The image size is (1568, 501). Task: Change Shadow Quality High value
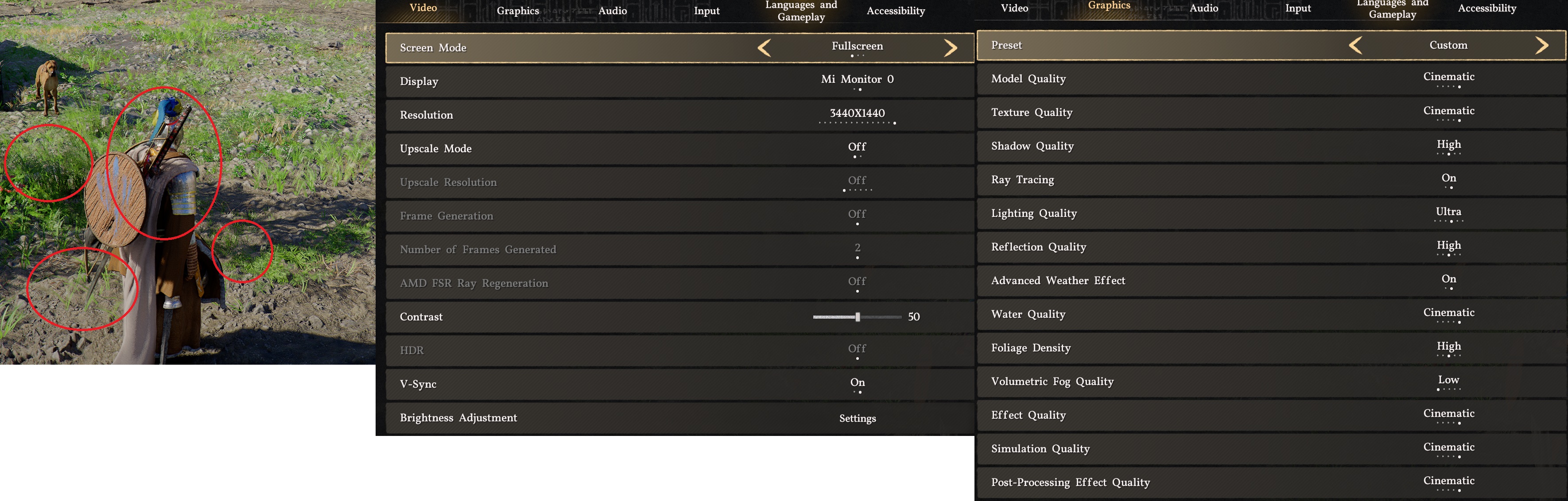click(1448, 145)
